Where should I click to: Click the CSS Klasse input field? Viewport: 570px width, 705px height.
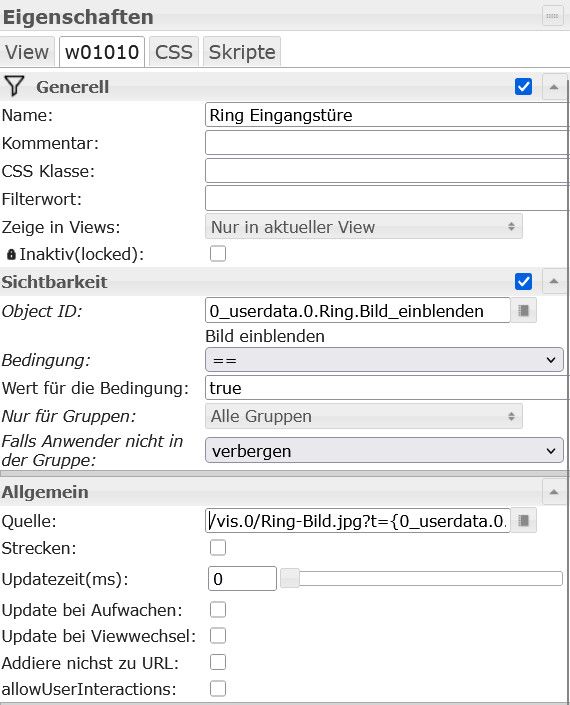(387, 171)
